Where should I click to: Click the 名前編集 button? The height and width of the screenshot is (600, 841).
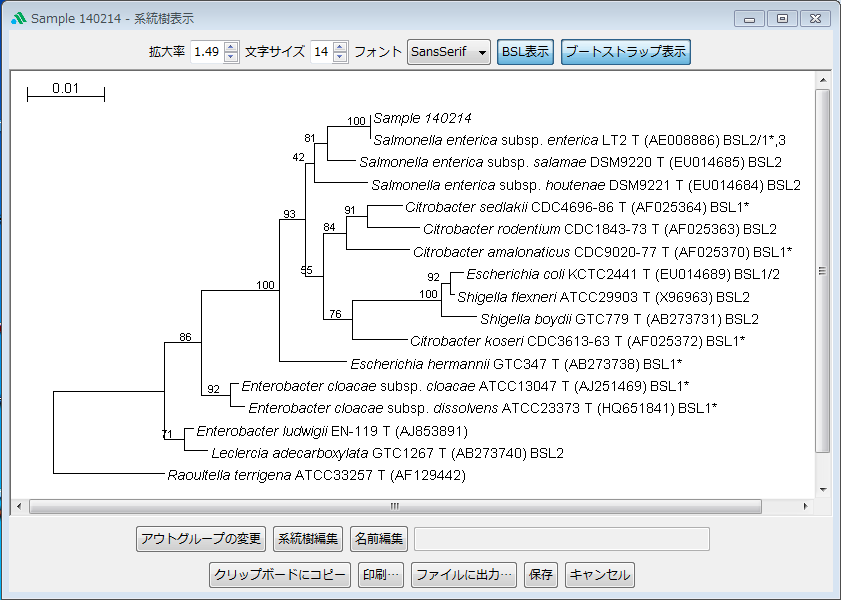(x=379, y=539)
